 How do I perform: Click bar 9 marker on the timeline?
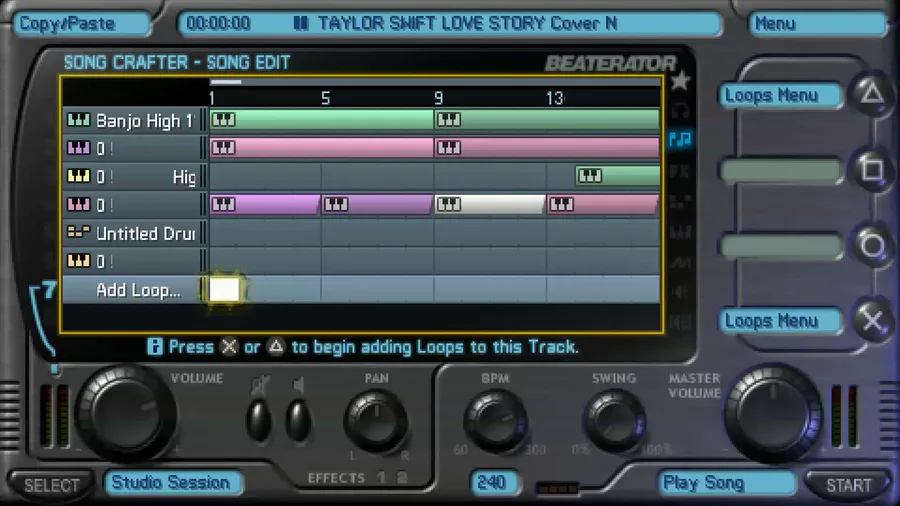tap(439, 98)
